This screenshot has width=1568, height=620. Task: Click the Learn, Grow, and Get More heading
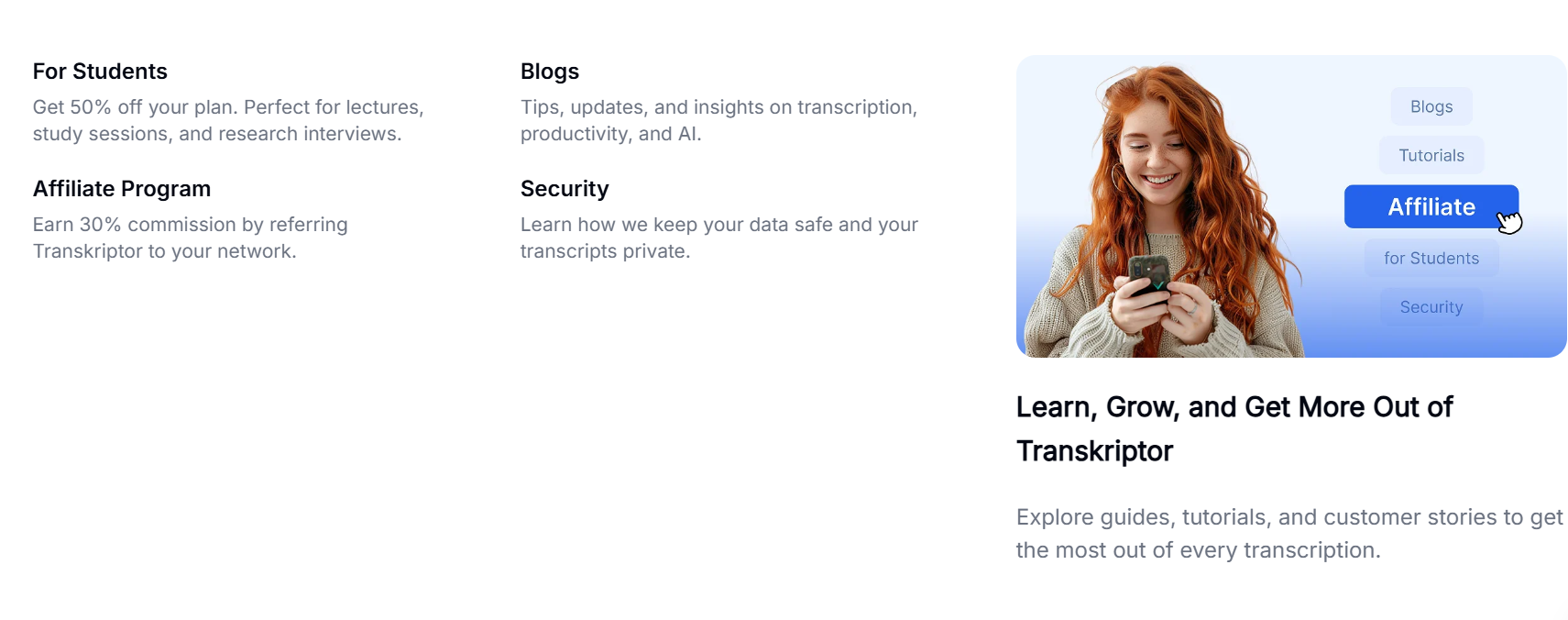point(1234,429)
